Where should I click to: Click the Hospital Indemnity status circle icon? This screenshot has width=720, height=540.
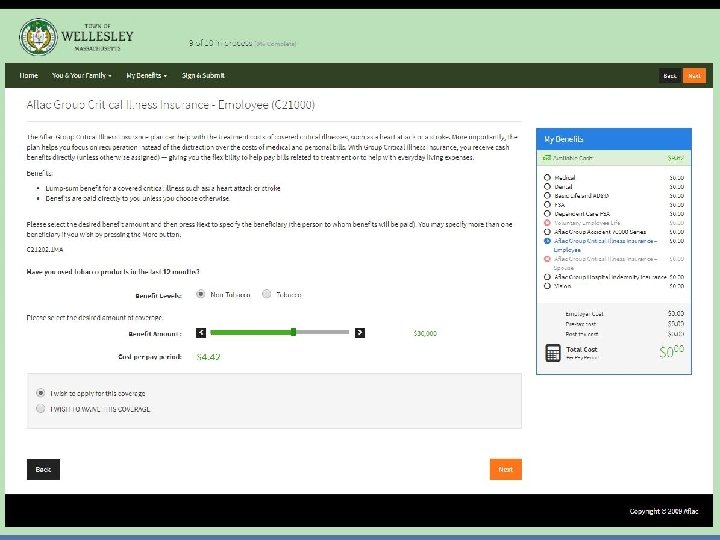[x=547, y=277]
